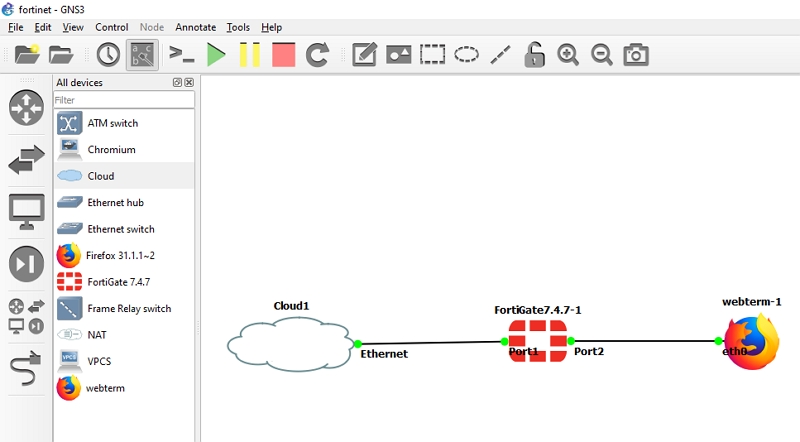
Task: Open the Help menu
Action: tap(271, 27)
